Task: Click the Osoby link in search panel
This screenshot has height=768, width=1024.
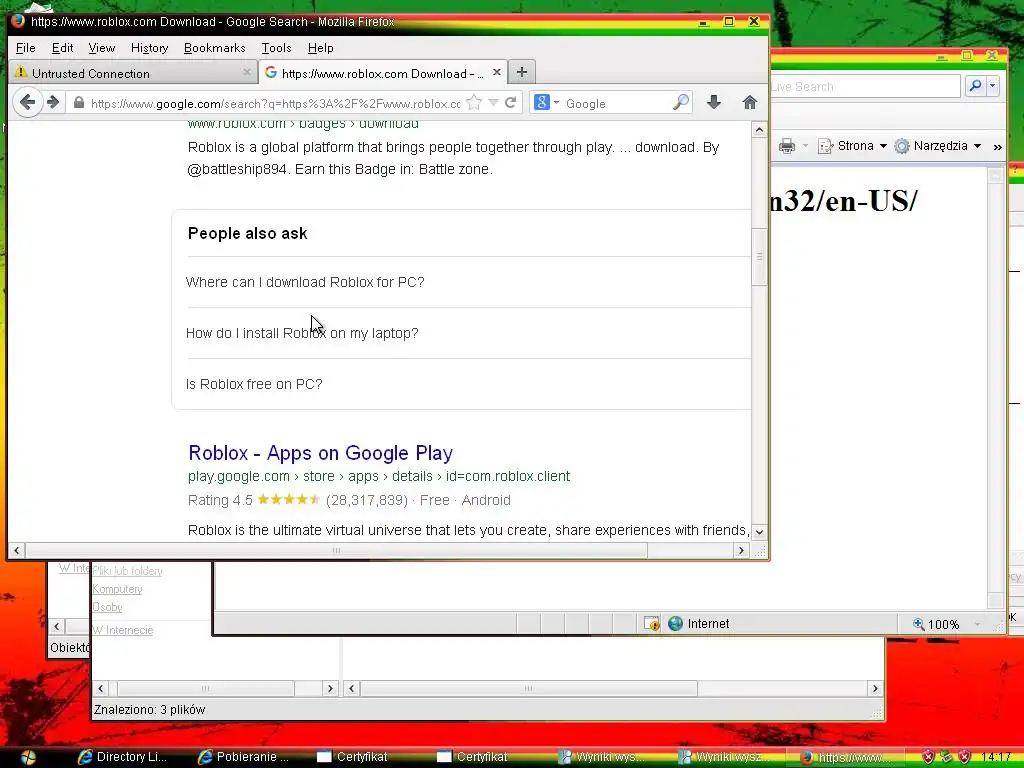Action: tap(108, 607)
